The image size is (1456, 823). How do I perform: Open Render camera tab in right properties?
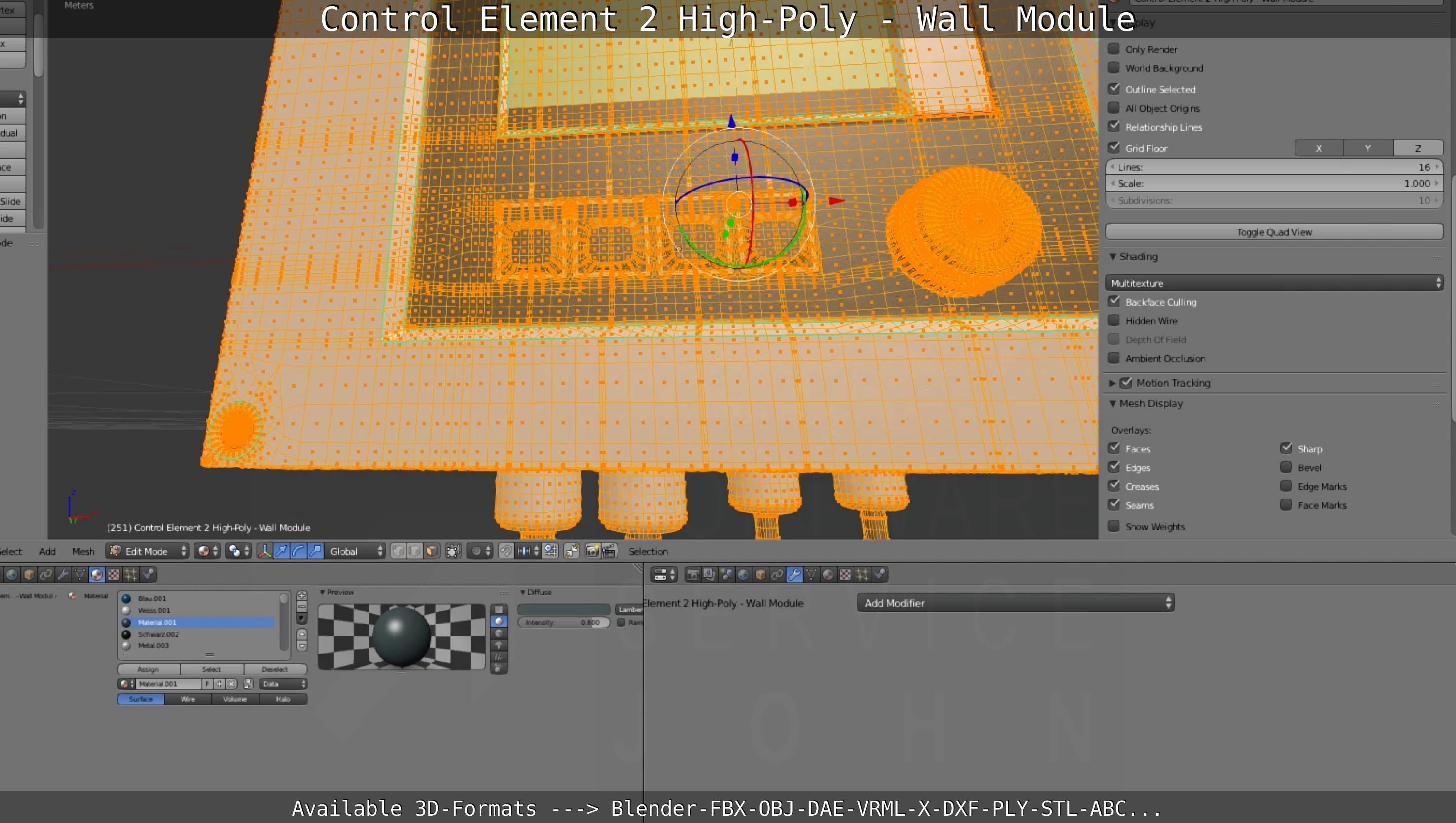[692, 575]
